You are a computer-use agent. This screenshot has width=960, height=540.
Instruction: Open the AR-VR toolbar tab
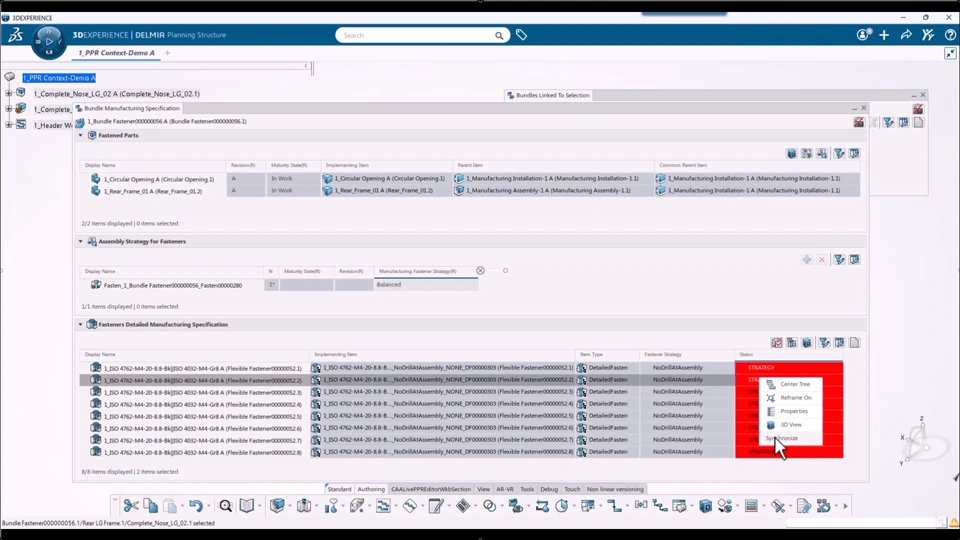505,489
